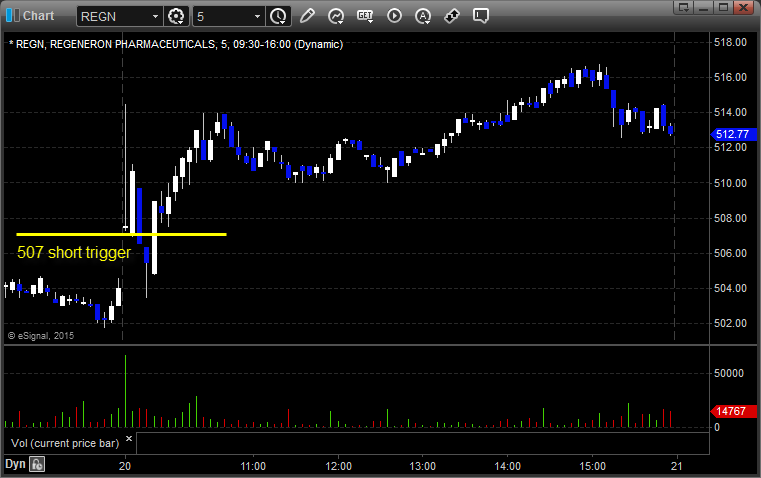Expand the interval 5 dropdown arrow

tap(258, 16)
